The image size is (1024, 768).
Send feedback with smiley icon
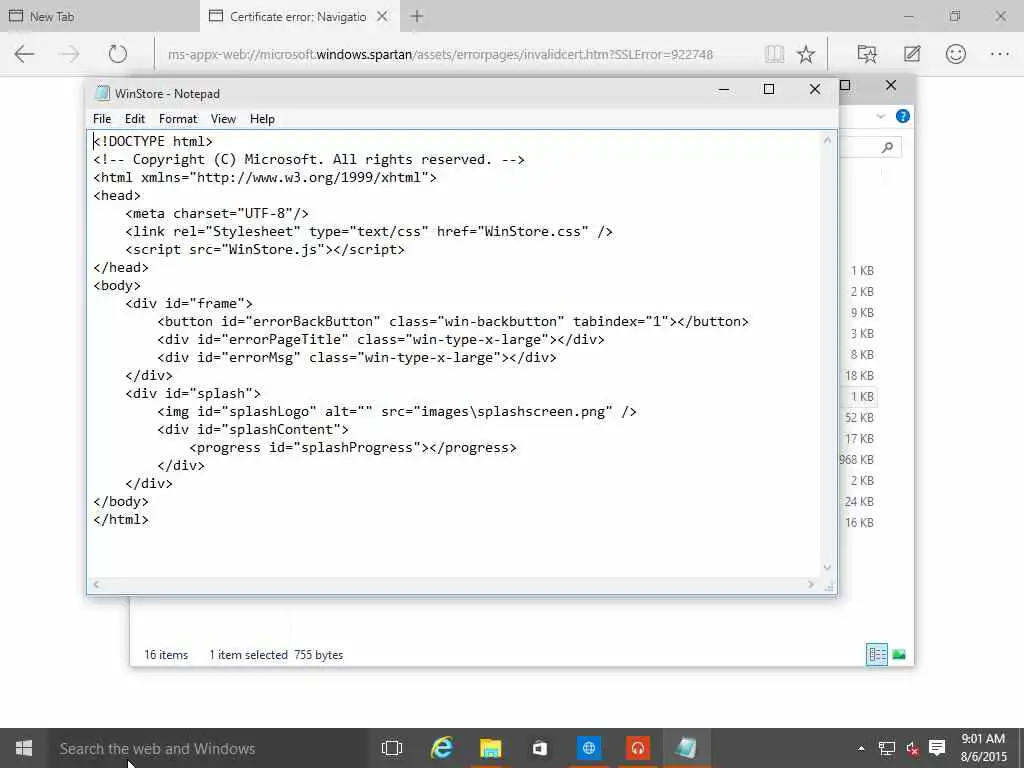(x=955, y=54)
